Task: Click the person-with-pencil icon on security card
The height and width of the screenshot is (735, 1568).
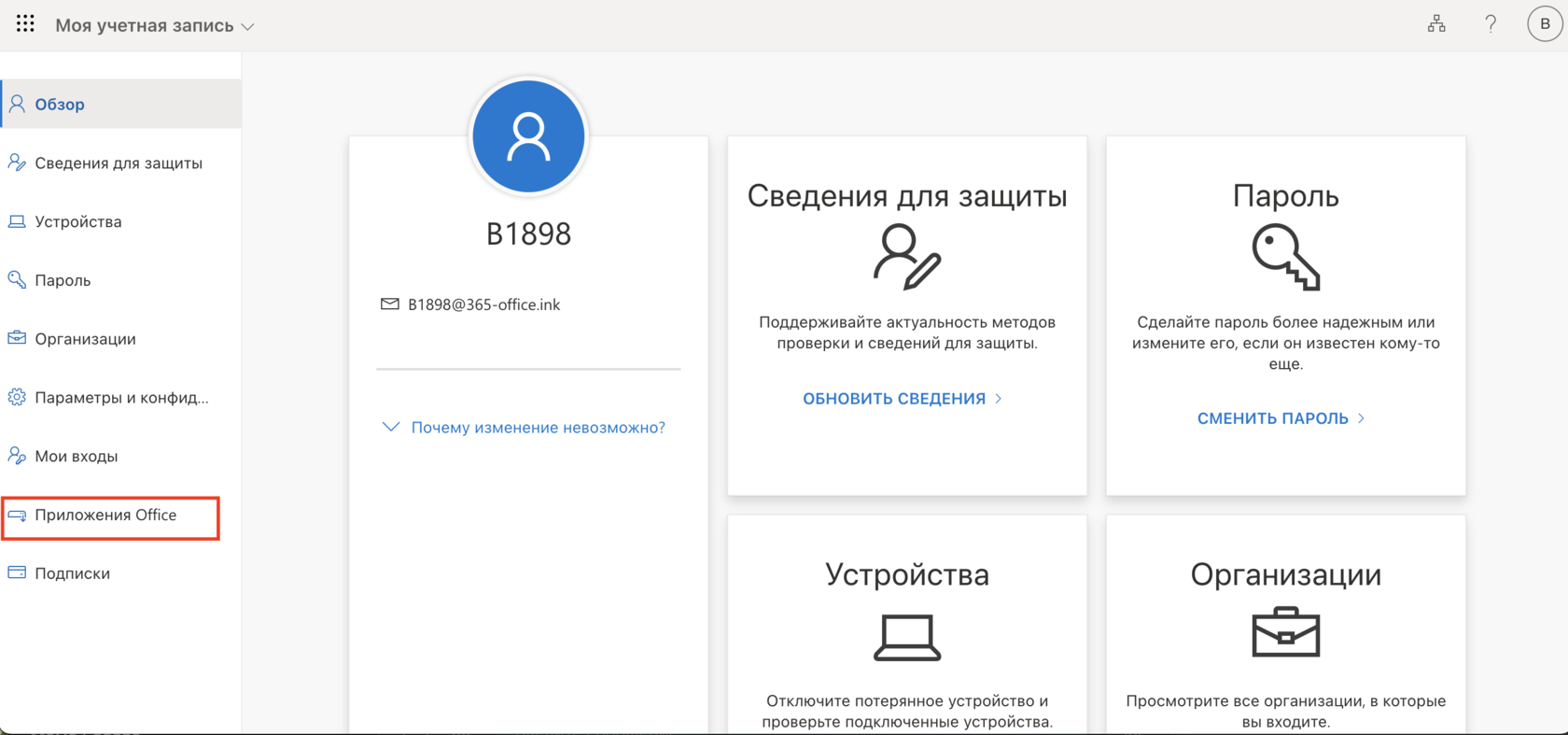Action: pyautogui.click(x=907, y=257)
